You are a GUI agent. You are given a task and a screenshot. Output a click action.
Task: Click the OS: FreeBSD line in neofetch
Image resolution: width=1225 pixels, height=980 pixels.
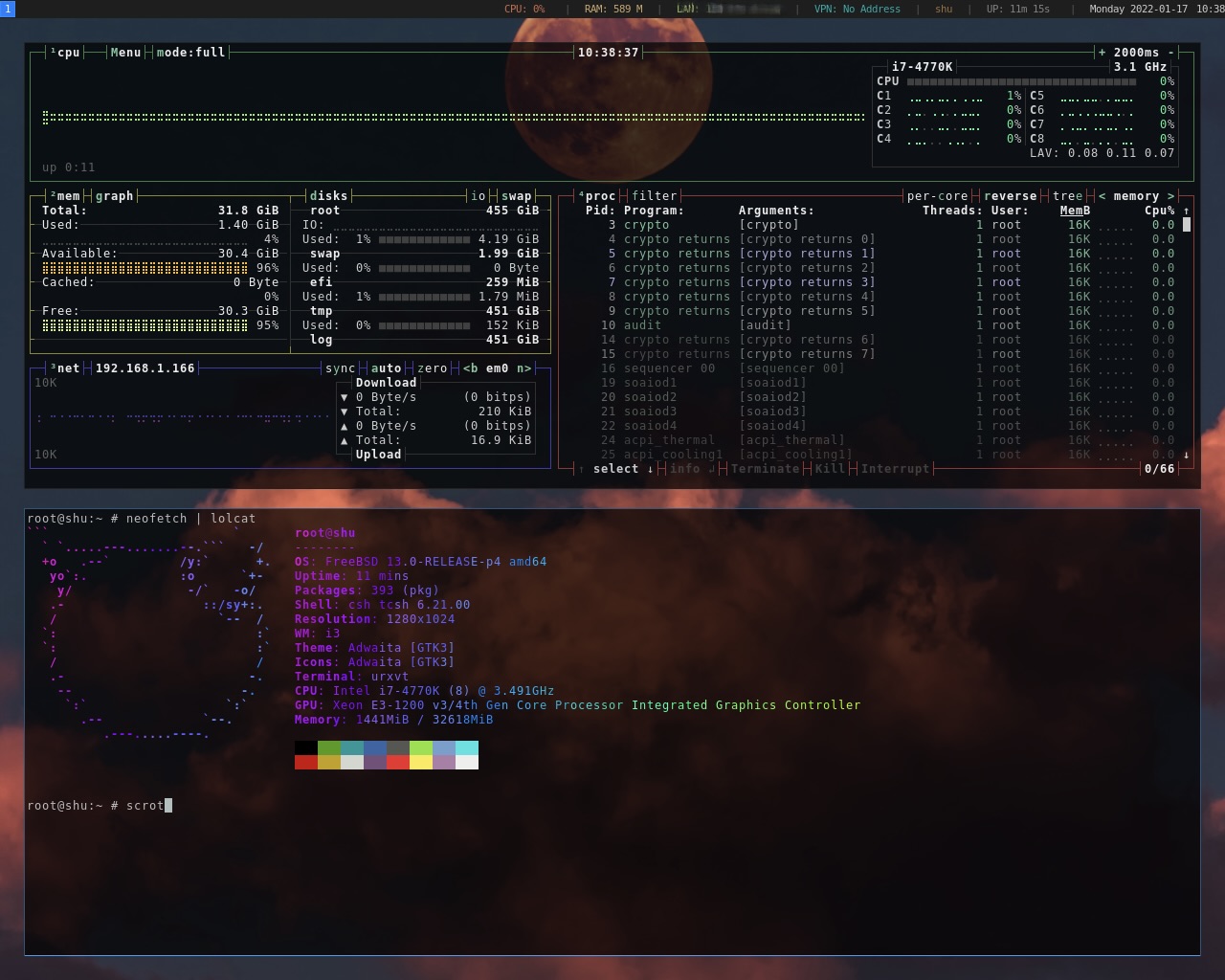click(420, 562)
